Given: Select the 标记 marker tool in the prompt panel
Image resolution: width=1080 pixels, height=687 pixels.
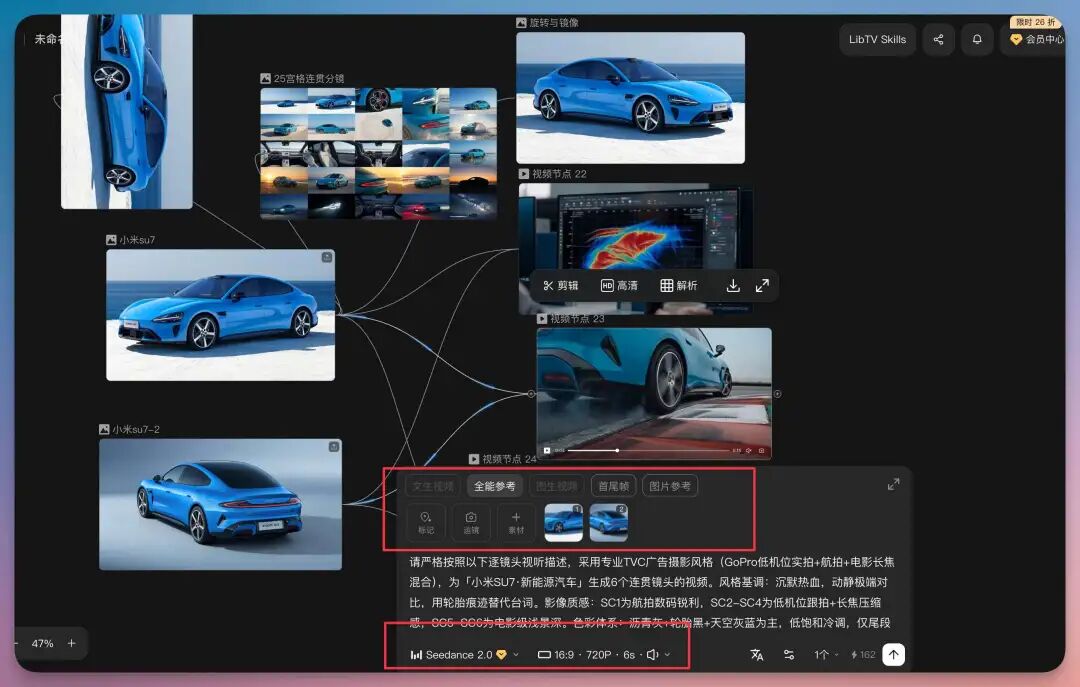Looking at the screenshot, I should click(x=426, y=522).
